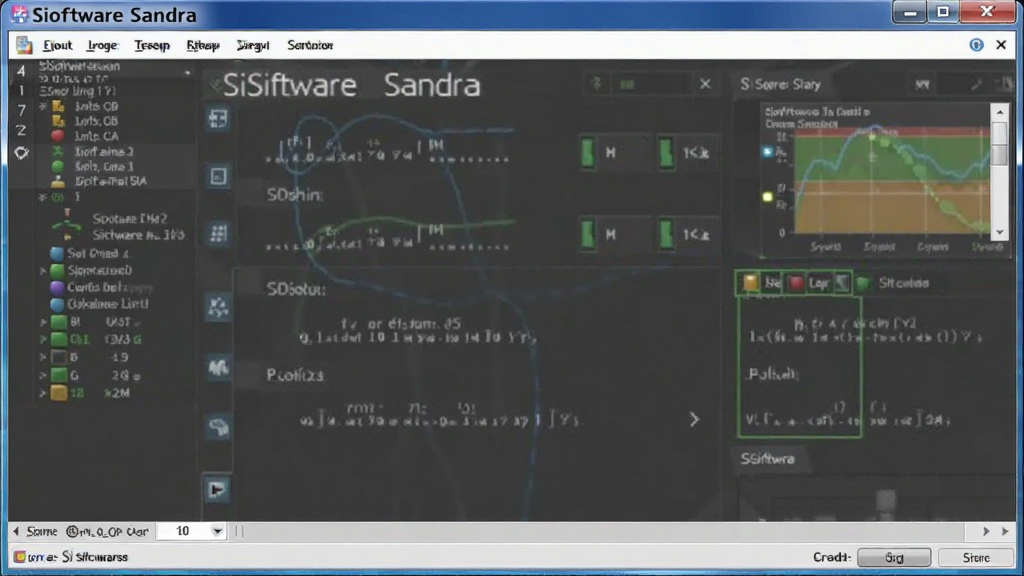
Task: Expand the G 2G tree node
Action: pyautogui.click(x=43, y=376)
